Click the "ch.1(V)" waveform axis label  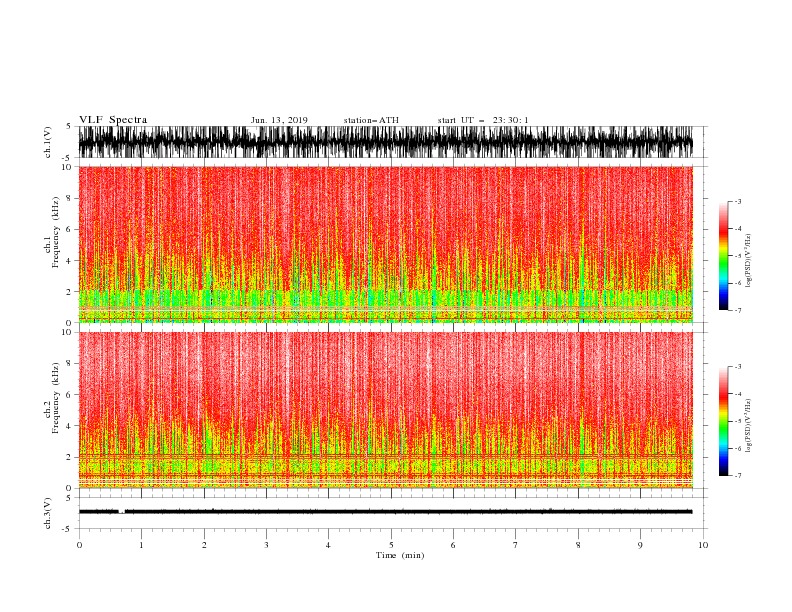(x=48, y=142)
